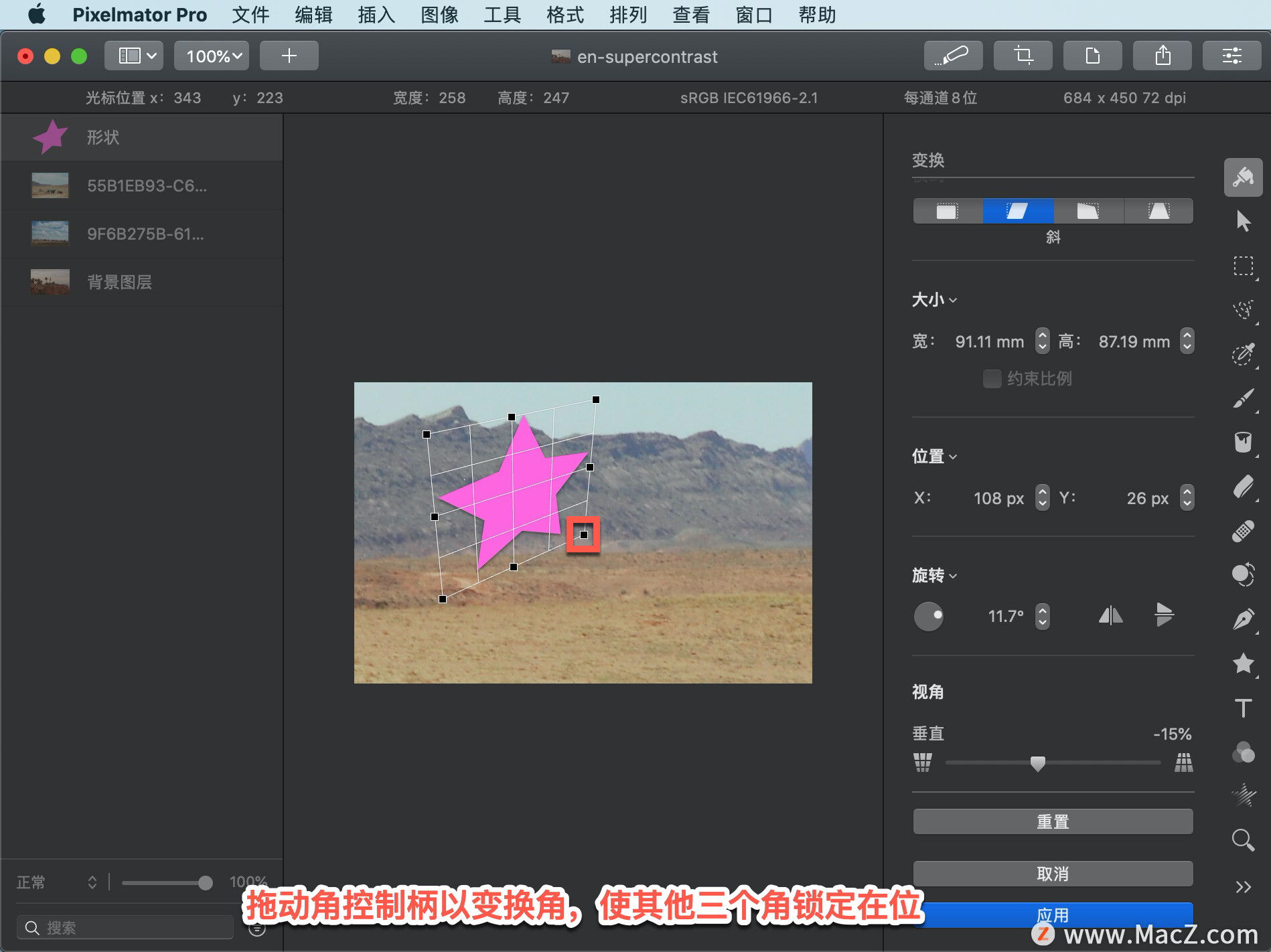Viewport: 1271px width, 952px height.
Task: Select the 55B1EB93-C6 layer
Action: click(x=142, y=185)
